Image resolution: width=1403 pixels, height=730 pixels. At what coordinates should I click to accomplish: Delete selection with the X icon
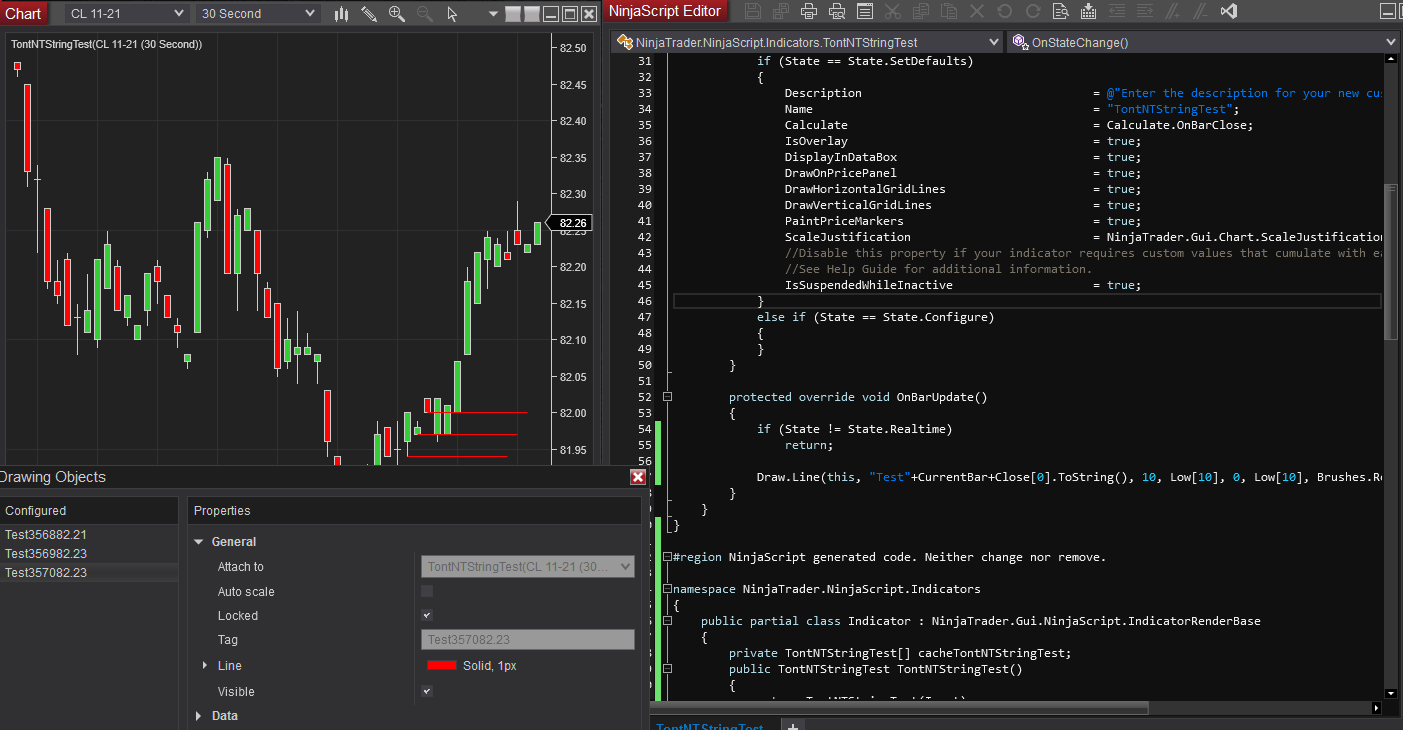click(977, 11)
